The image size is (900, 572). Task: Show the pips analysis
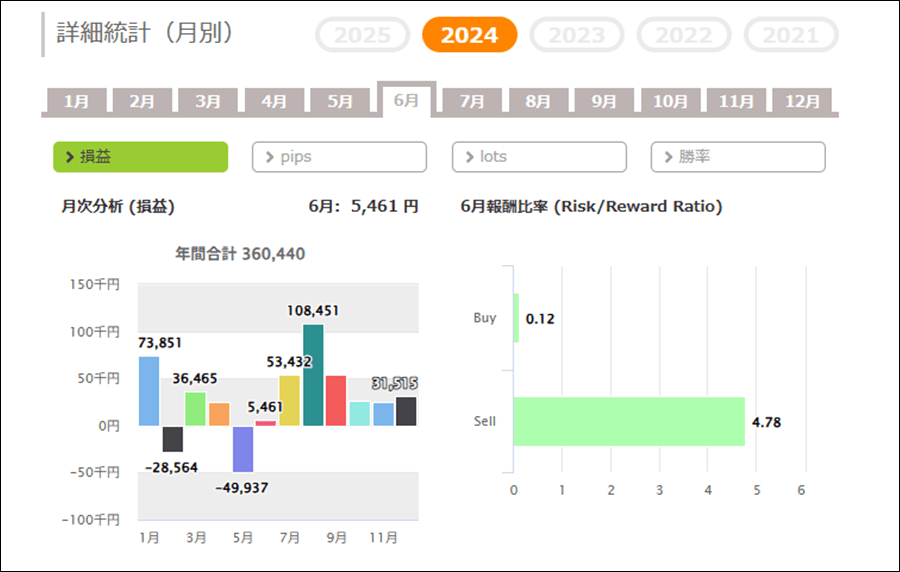click(339, 157)
